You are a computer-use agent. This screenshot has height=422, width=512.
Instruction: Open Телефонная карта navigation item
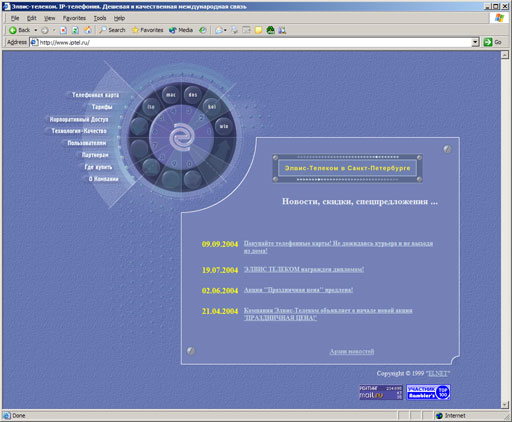click(95, 95)
